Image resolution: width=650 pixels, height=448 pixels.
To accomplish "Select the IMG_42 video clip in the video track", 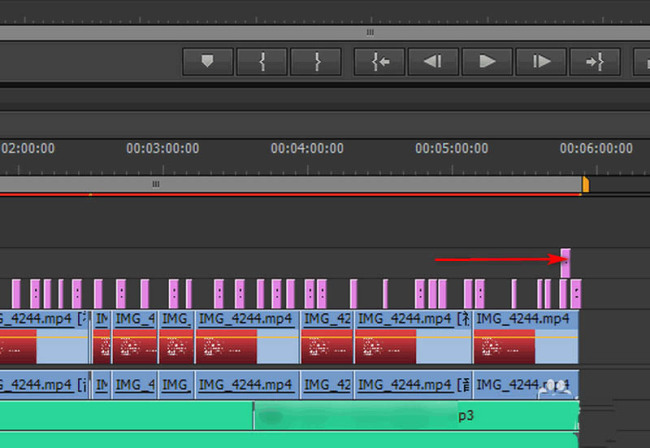I will pyautogui.click(x=327, y=337).
